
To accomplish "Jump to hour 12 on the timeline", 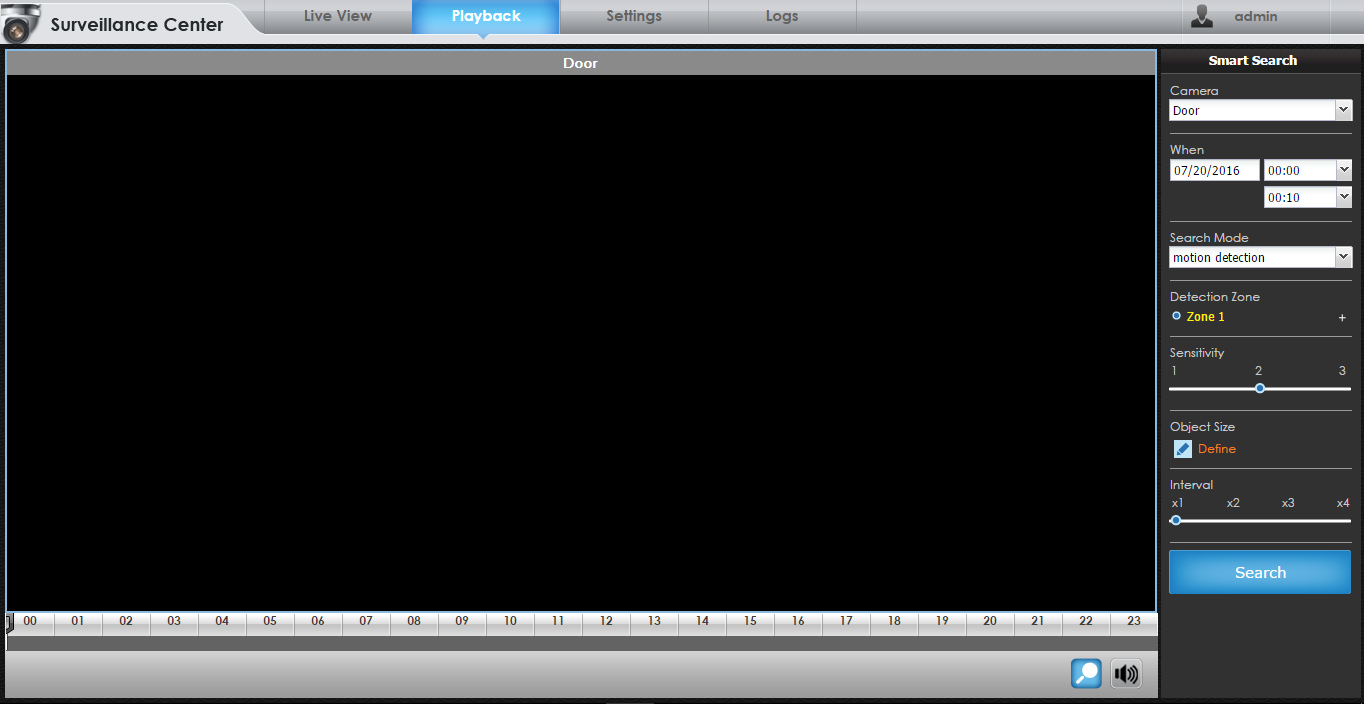I will click(606, 621).
